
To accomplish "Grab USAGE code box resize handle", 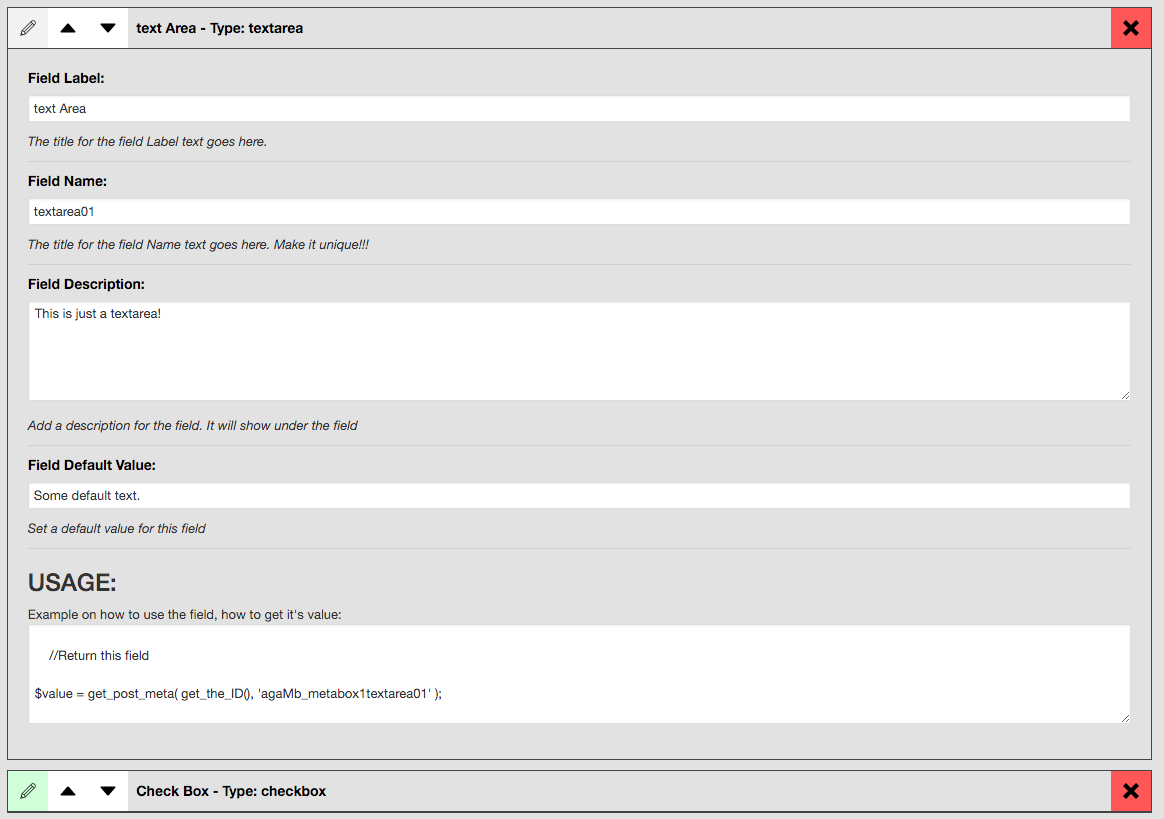I will (x=1125, y=719).
